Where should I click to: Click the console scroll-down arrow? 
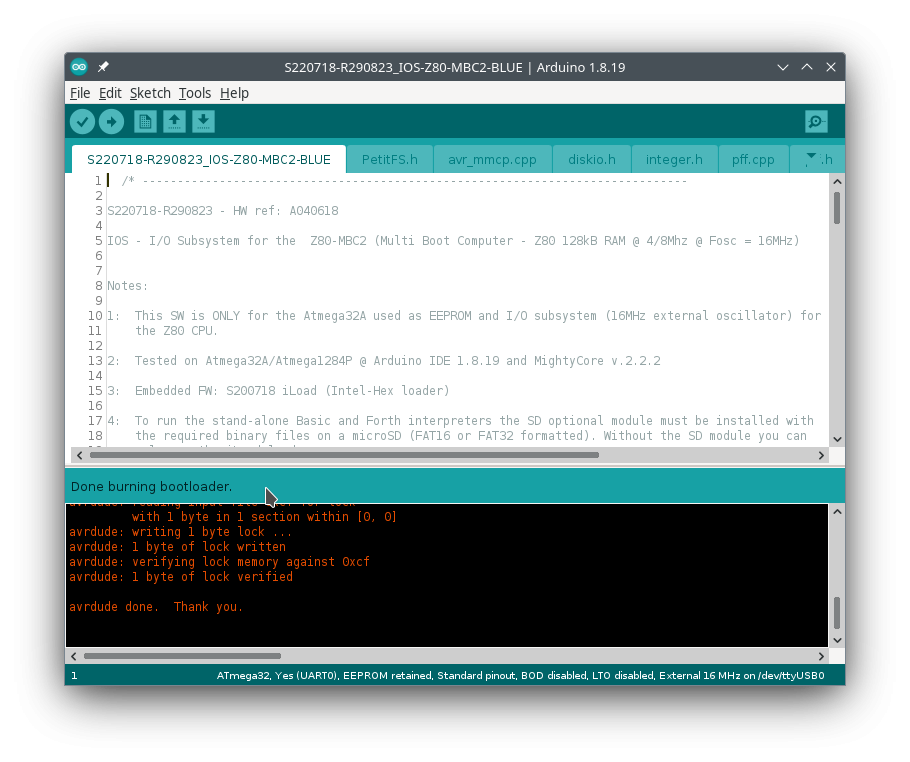[x=837, y=640]
